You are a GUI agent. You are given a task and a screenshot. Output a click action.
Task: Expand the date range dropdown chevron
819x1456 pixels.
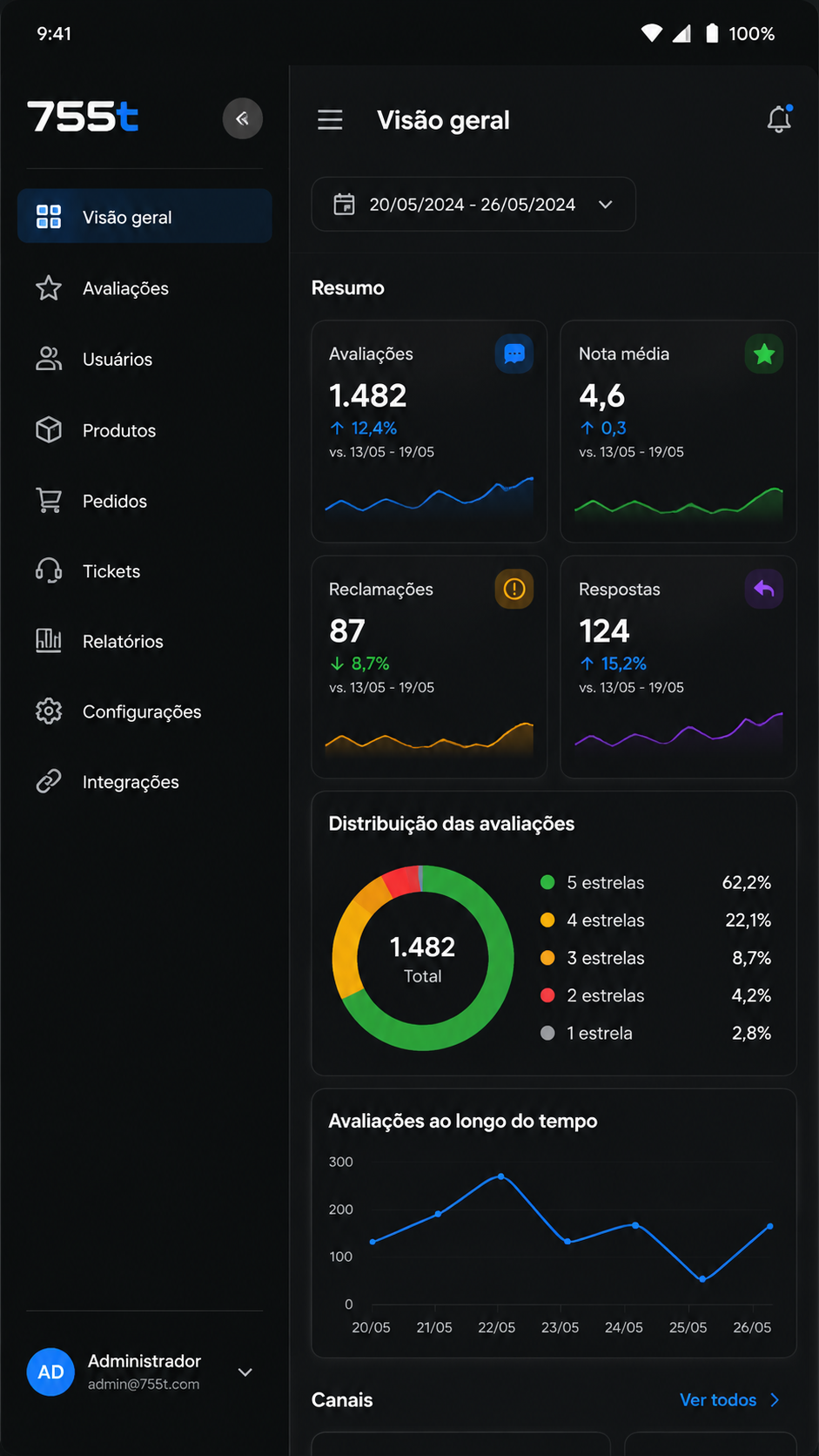[x=606, y=205]
